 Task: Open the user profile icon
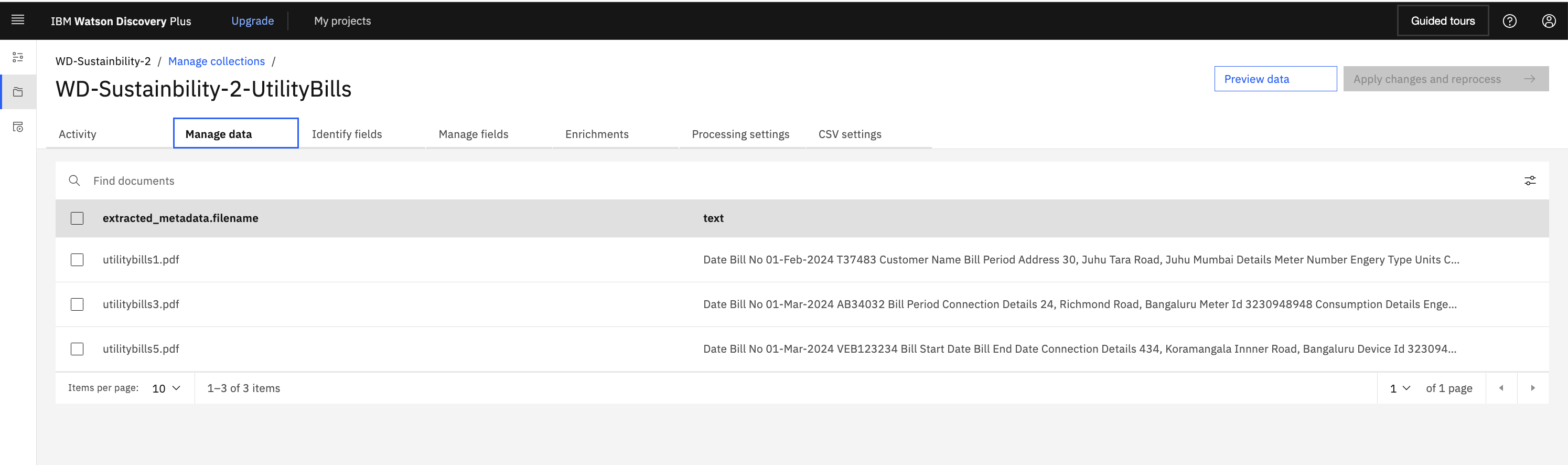(1548, 20)
